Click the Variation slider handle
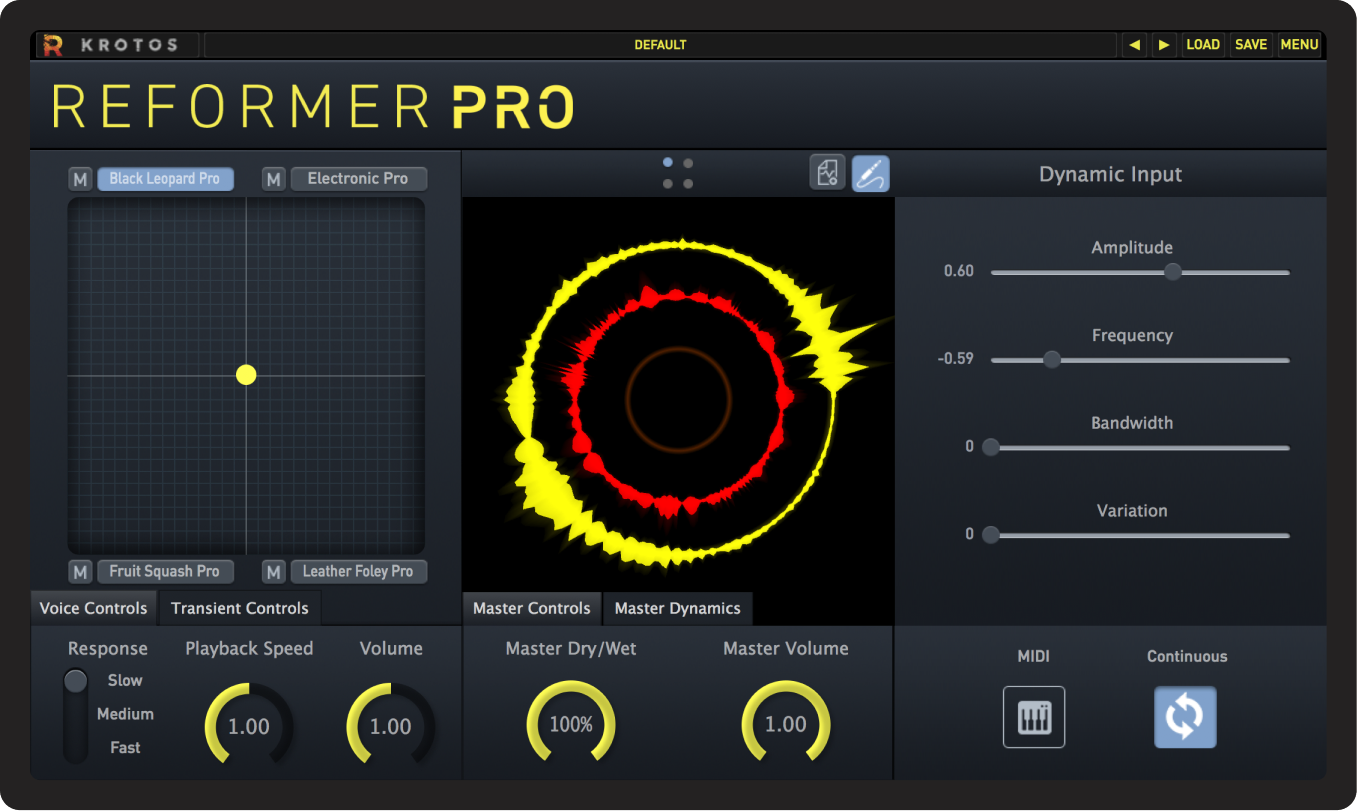The image size is (1357, 811). coord(991,535)
